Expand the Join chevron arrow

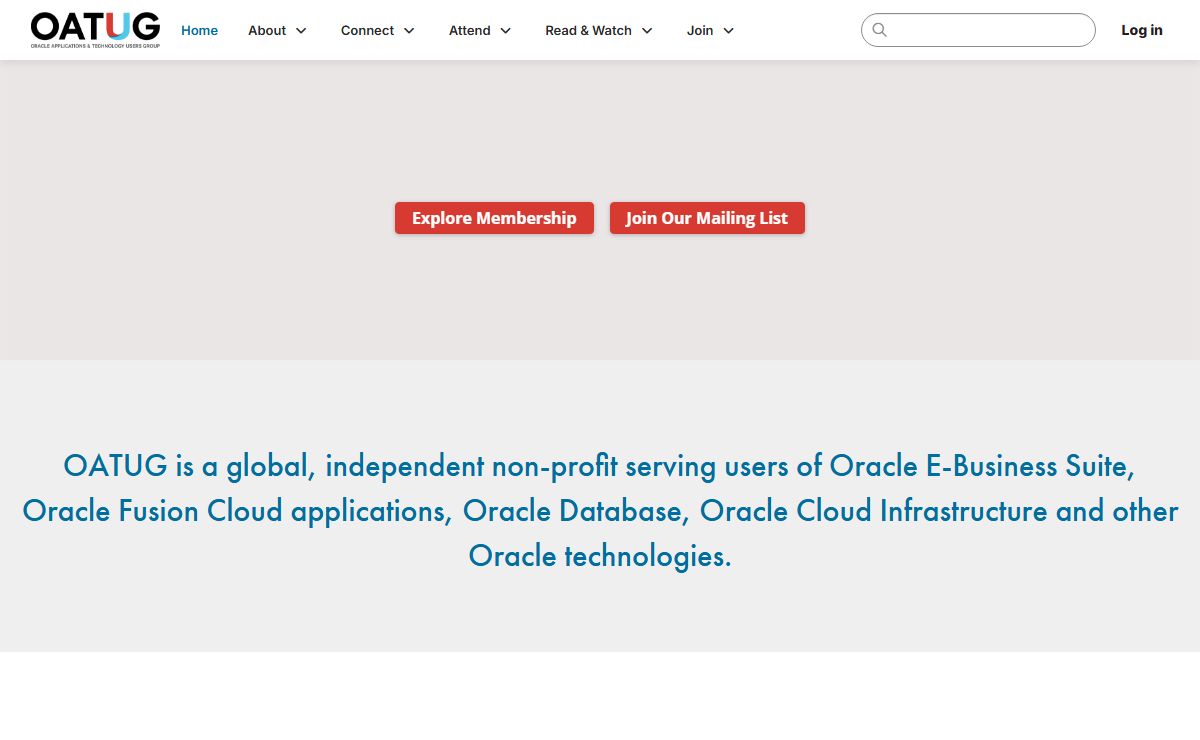pos(728,31)
